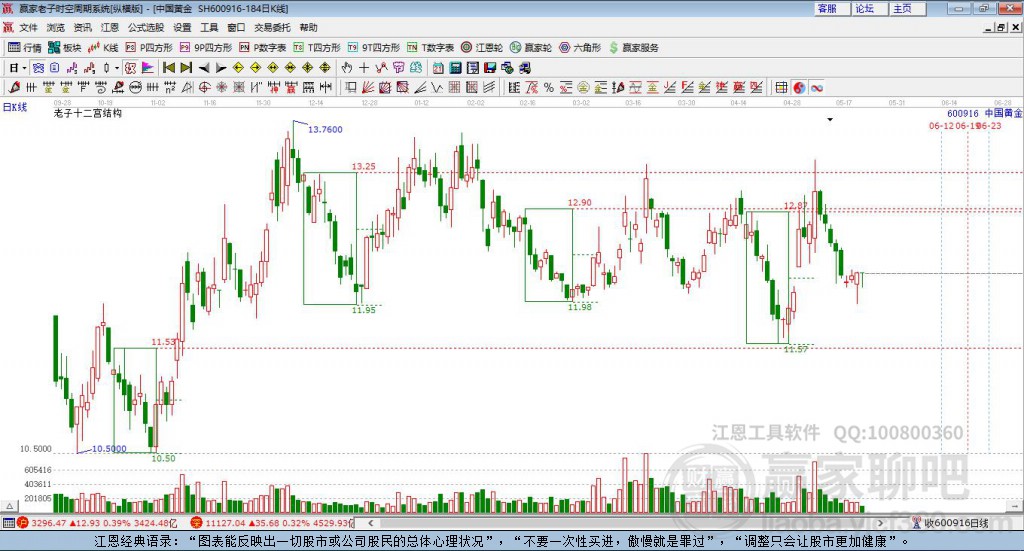Toggle the colored flag icon in toolbar
This screenshot has height=551, width=1024.
pos(148,68)
